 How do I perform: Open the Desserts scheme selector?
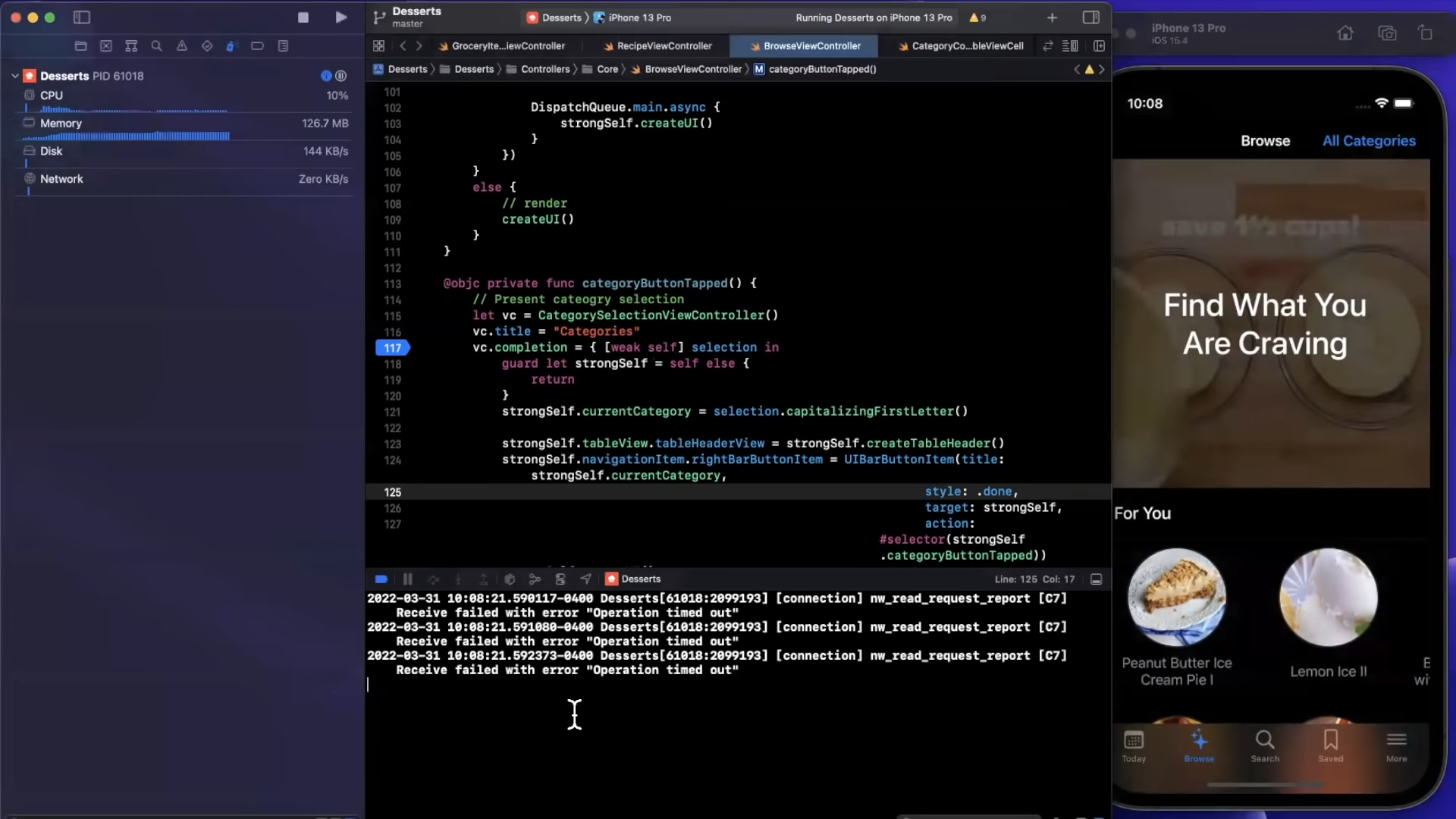click(554, 17)
